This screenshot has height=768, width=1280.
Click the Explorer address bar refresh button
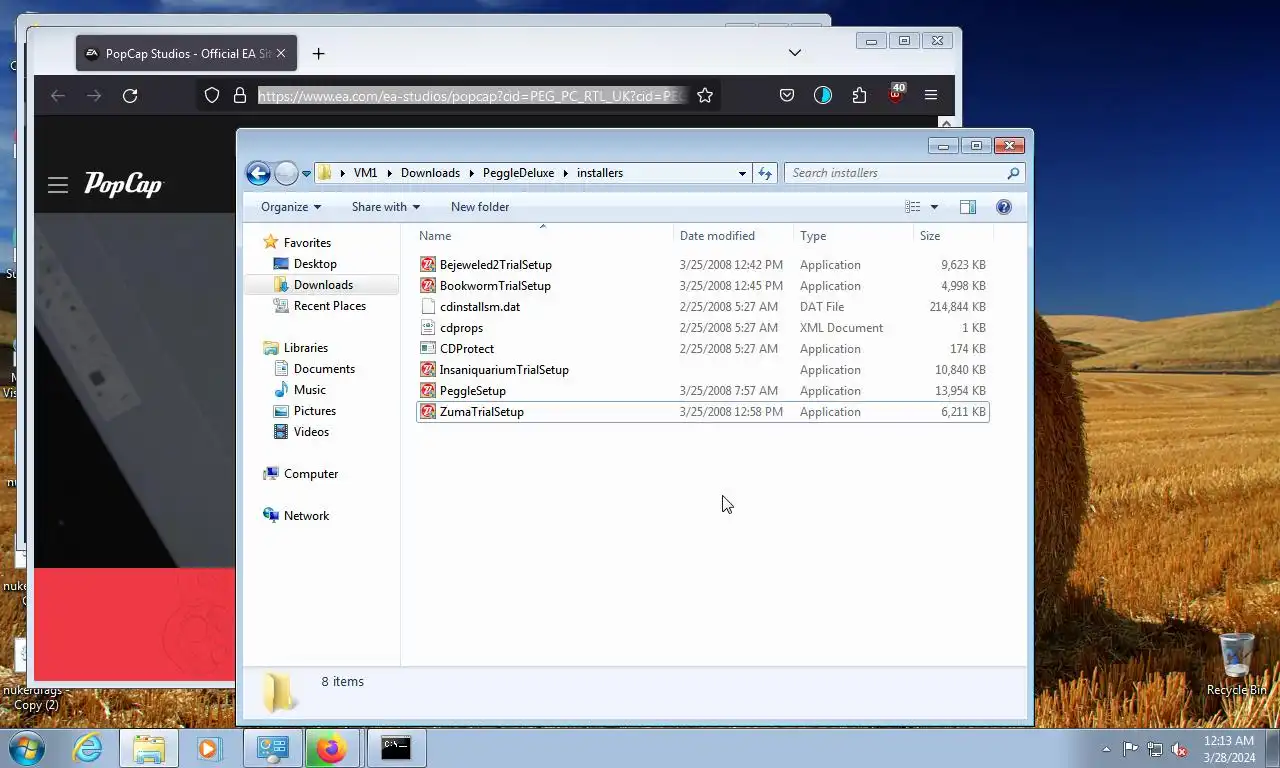click(765, 173)
